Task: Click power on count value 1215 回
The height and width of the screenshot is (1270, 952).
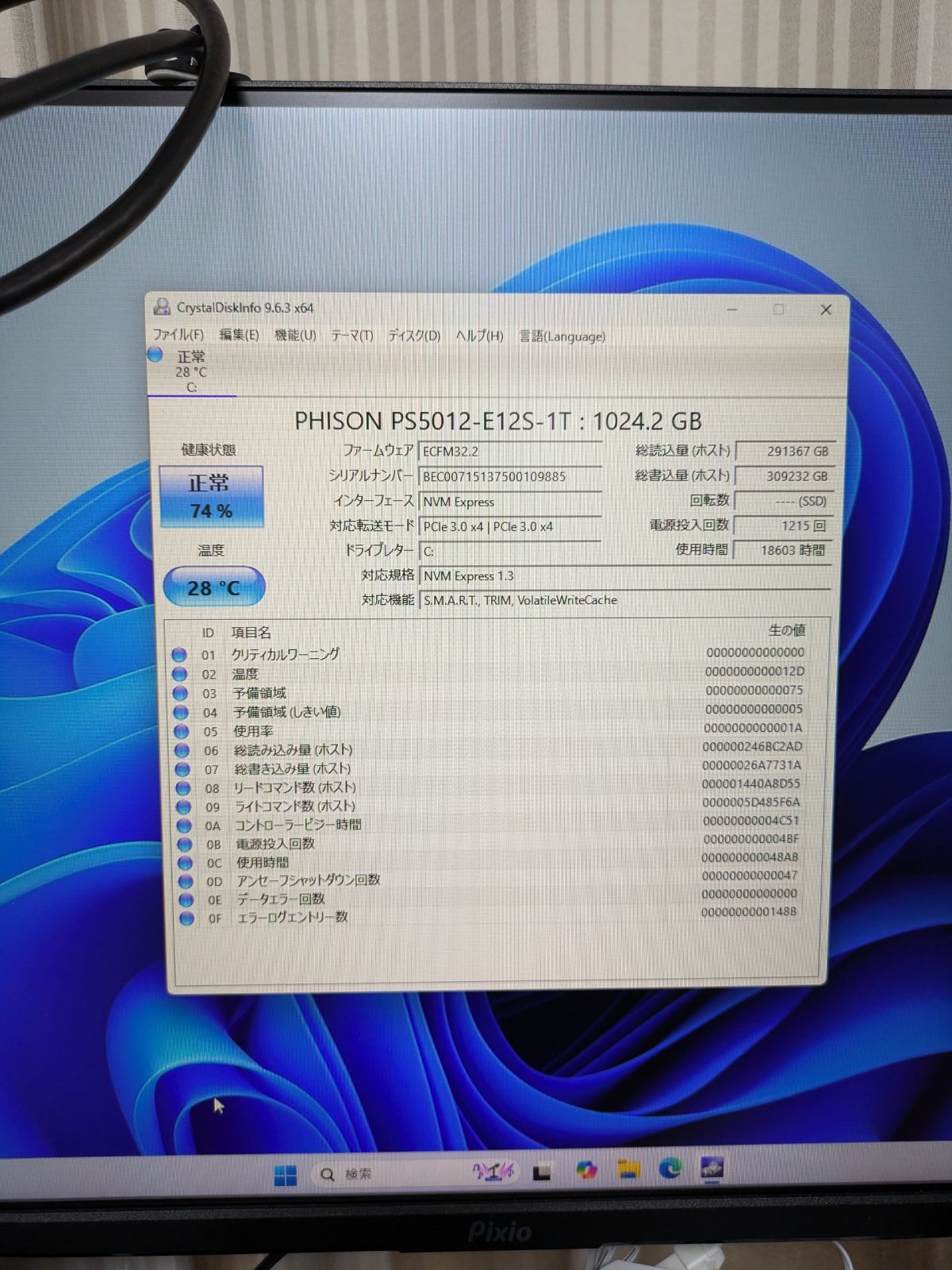Action: coord(784,525)
